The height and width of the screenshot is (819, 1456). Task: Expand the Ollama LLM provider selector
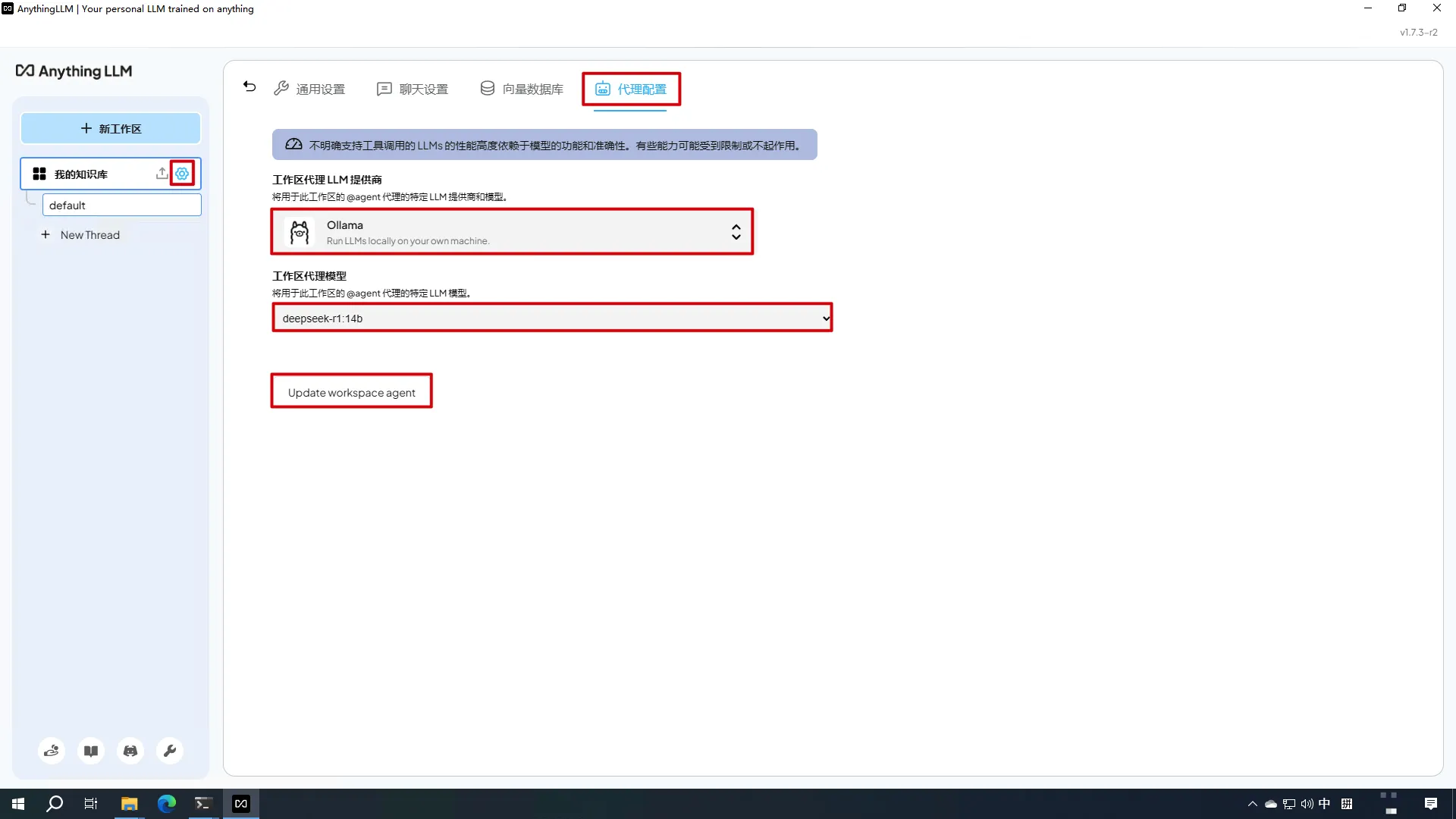tap(512, 232)
